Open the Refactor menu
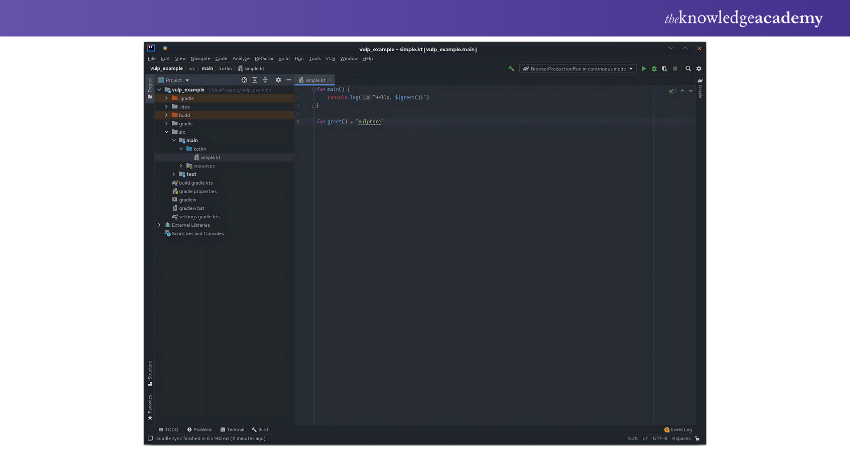 (264, 58)
